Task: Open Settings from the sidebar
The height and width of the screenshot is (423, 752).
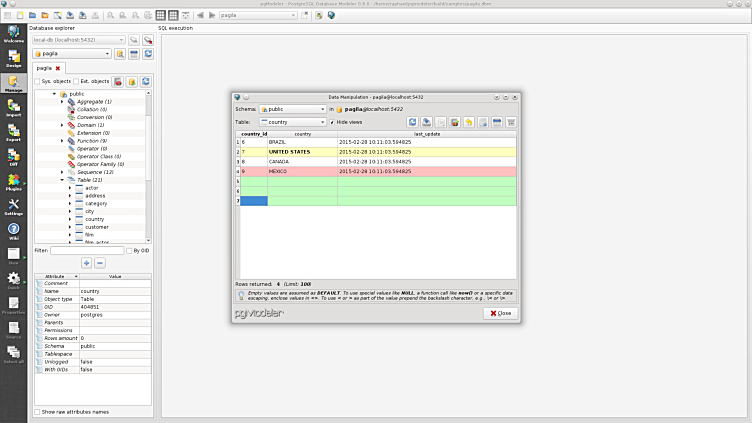Action: 14,206
